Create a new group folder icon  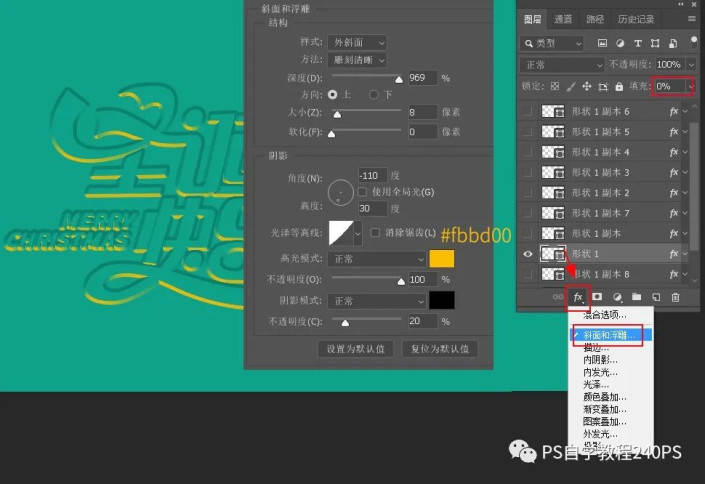tap(636, 297)
